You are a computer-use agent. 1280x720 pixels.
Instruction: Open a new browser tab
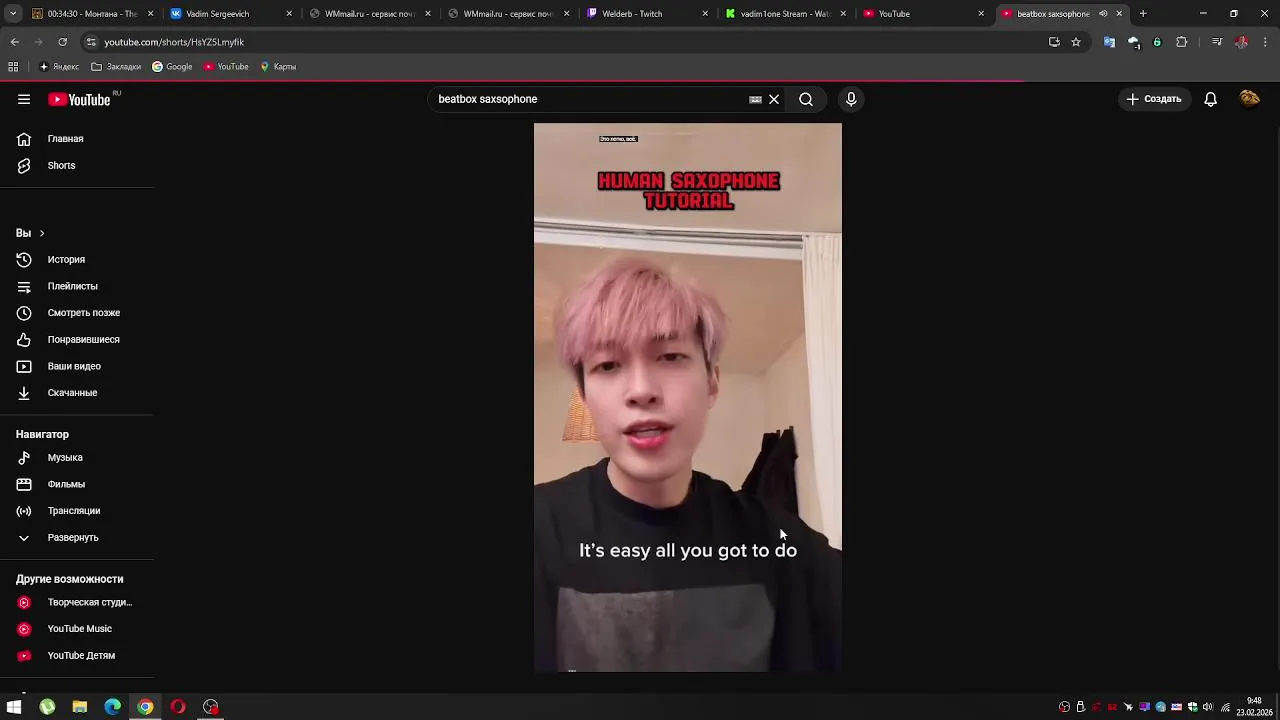tap(1143, 14)
